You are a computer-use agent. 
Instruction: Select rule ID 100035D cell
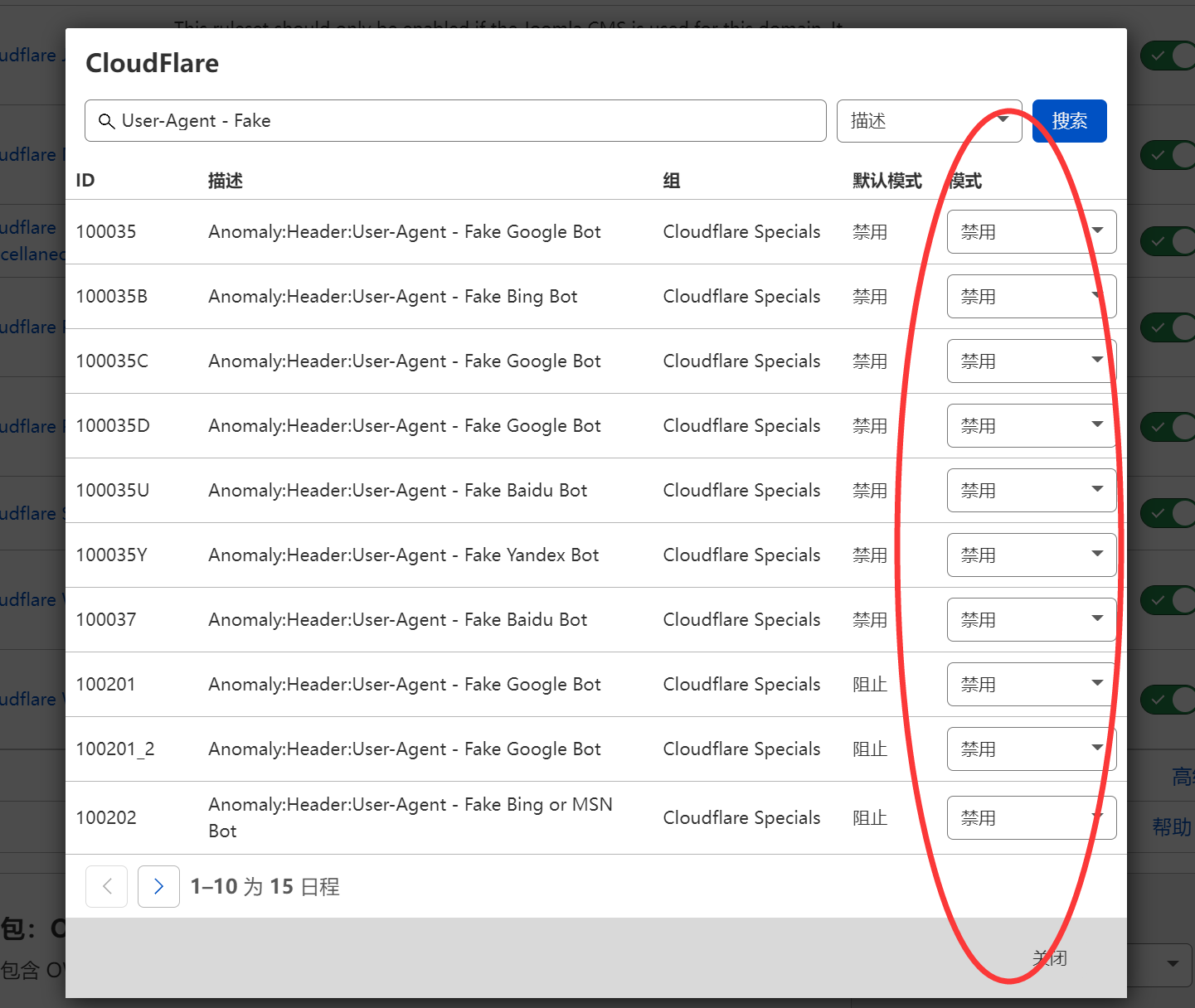click(x=113, y=425)
